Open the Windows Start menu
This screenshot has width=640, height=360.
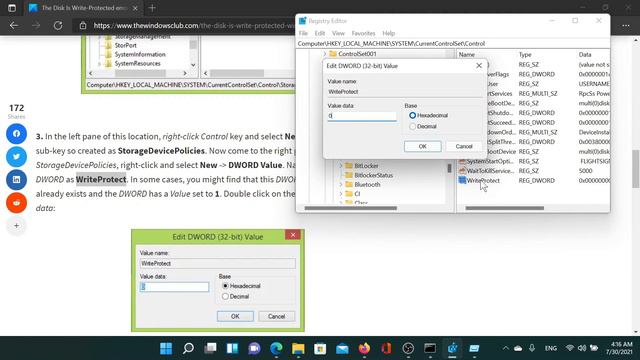(x=166, y=348)
